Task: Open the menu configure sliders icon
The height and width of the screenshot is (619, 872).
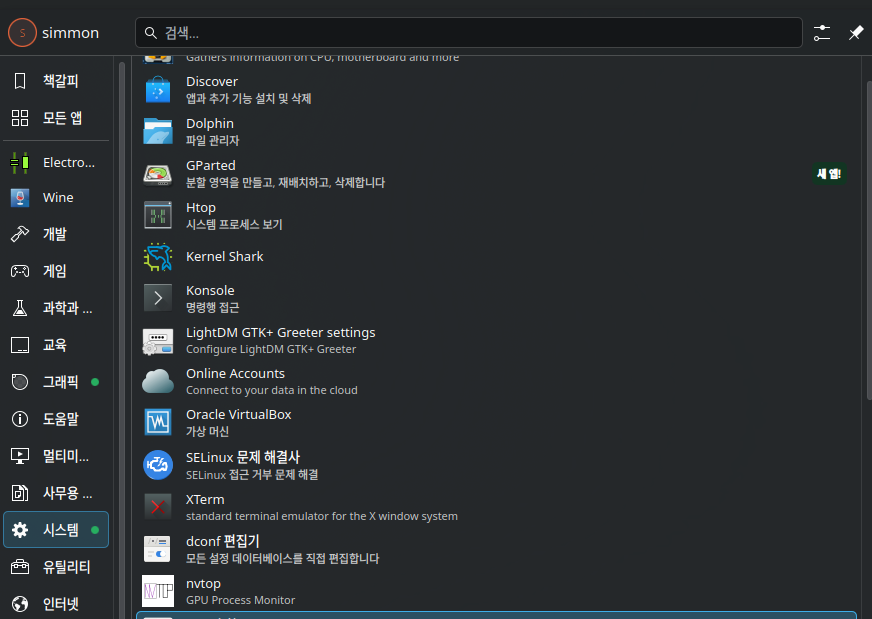Action: [822, 33]
